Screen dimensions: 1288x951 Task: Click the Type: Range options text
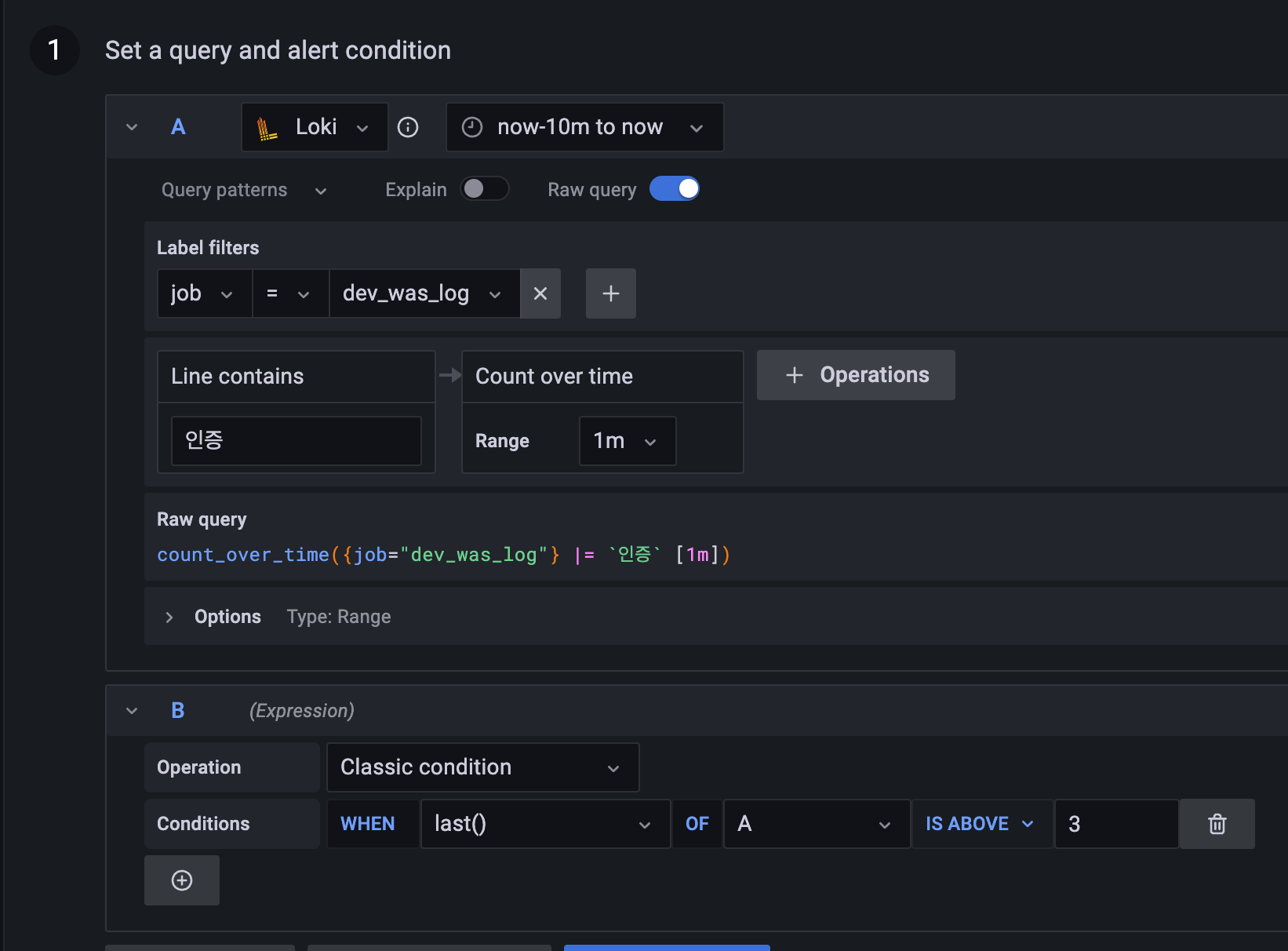[x=339, y=617]
